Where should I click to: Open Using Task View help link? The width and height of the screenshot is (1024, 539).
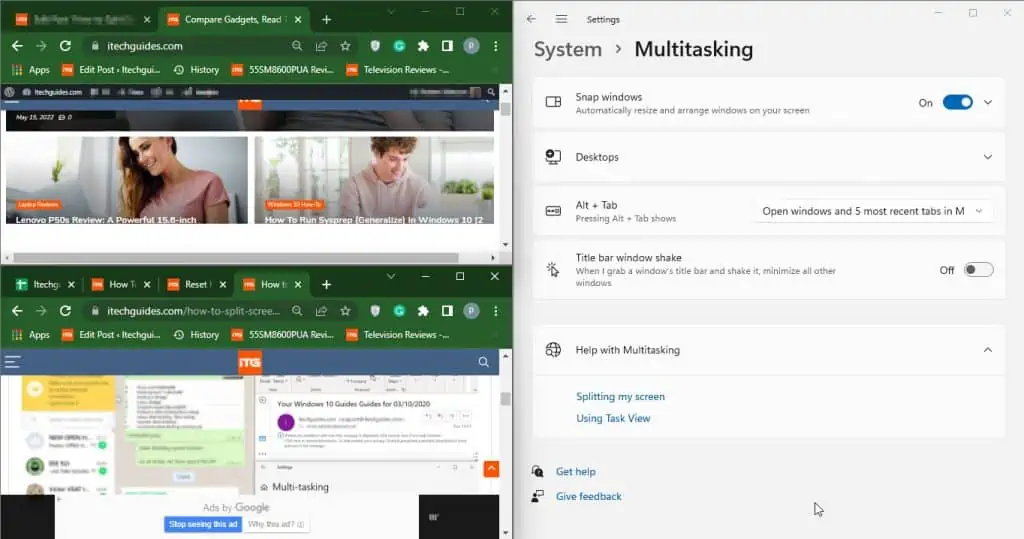pyautogui.click(x=613, y=418)
